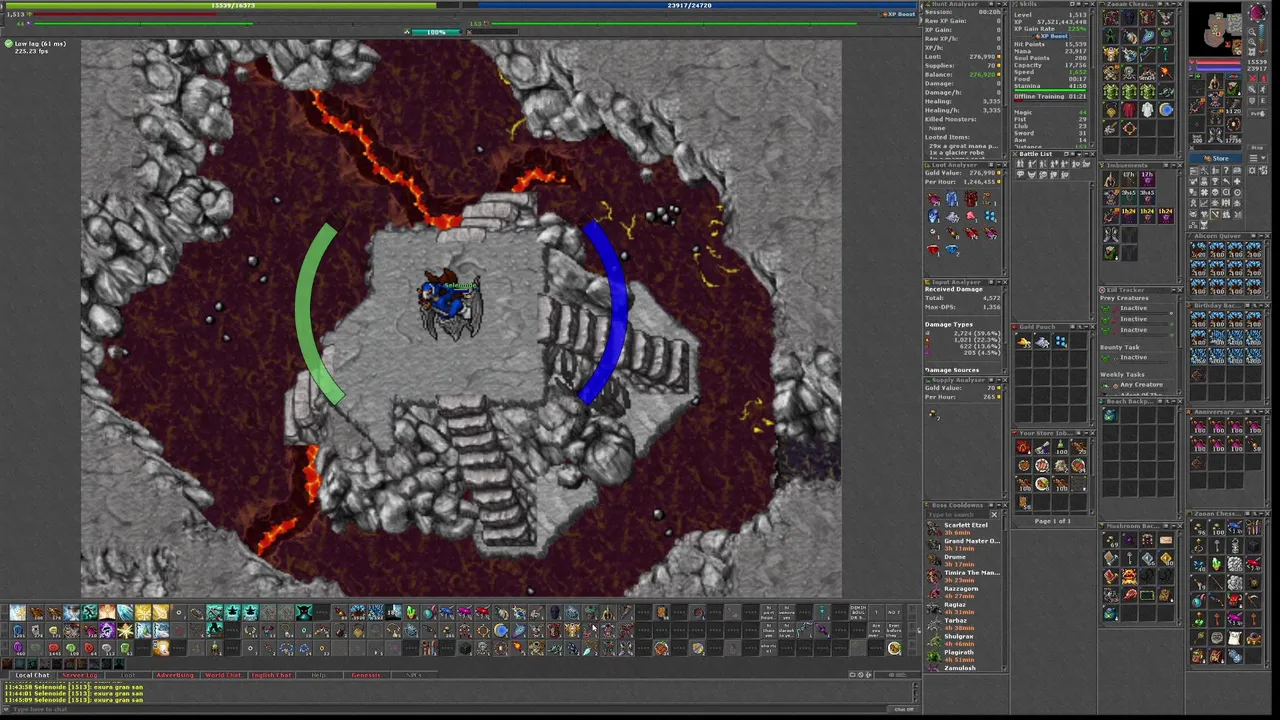The width and height of the screenshot is (1280, 720).
Task: Open the World Chat tab
Action: (x=223, y=674)
